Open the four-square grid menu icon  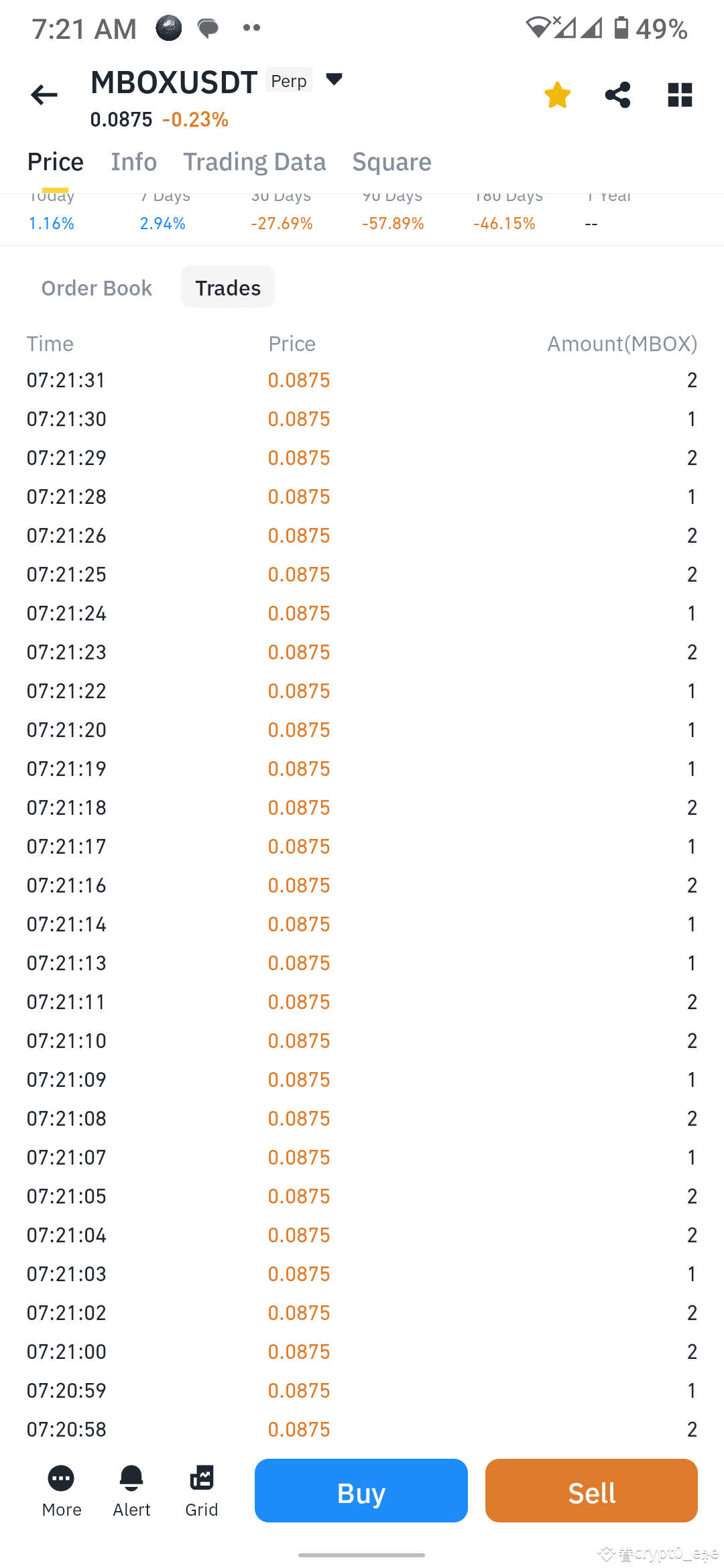pyautogui.click(x=680, y=95)
